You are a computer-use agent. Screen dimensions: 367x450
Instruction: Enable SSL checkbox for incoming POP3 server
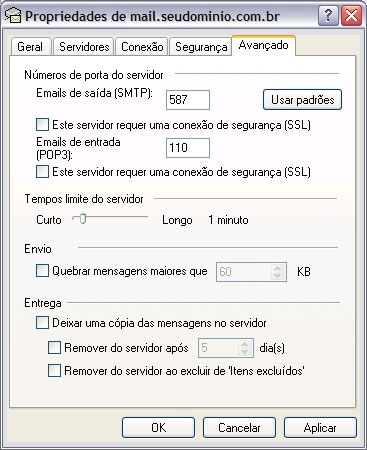[x=42, y=172]
